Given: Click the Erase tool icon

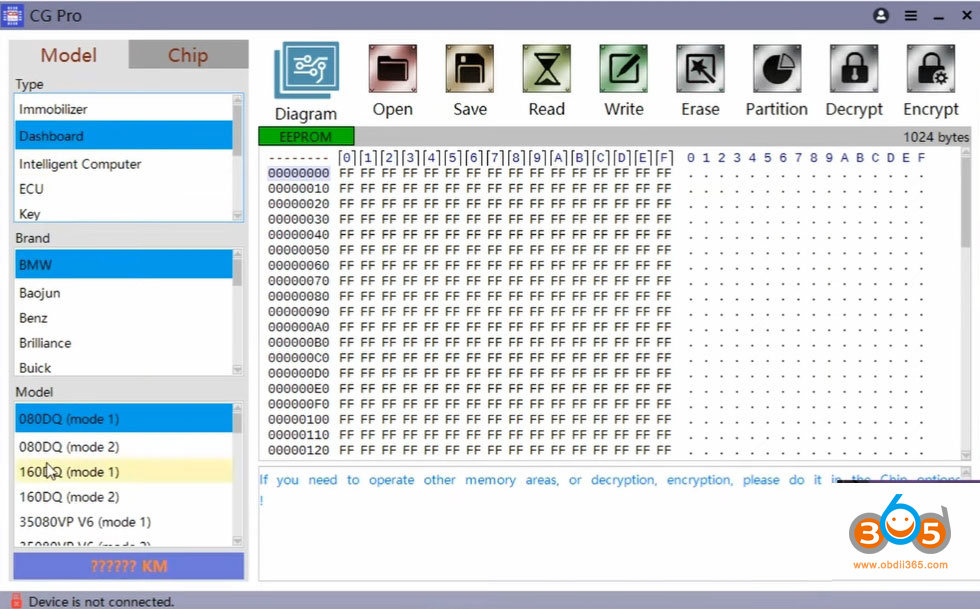Looking at the screenshot, I should tap(700, 70).
